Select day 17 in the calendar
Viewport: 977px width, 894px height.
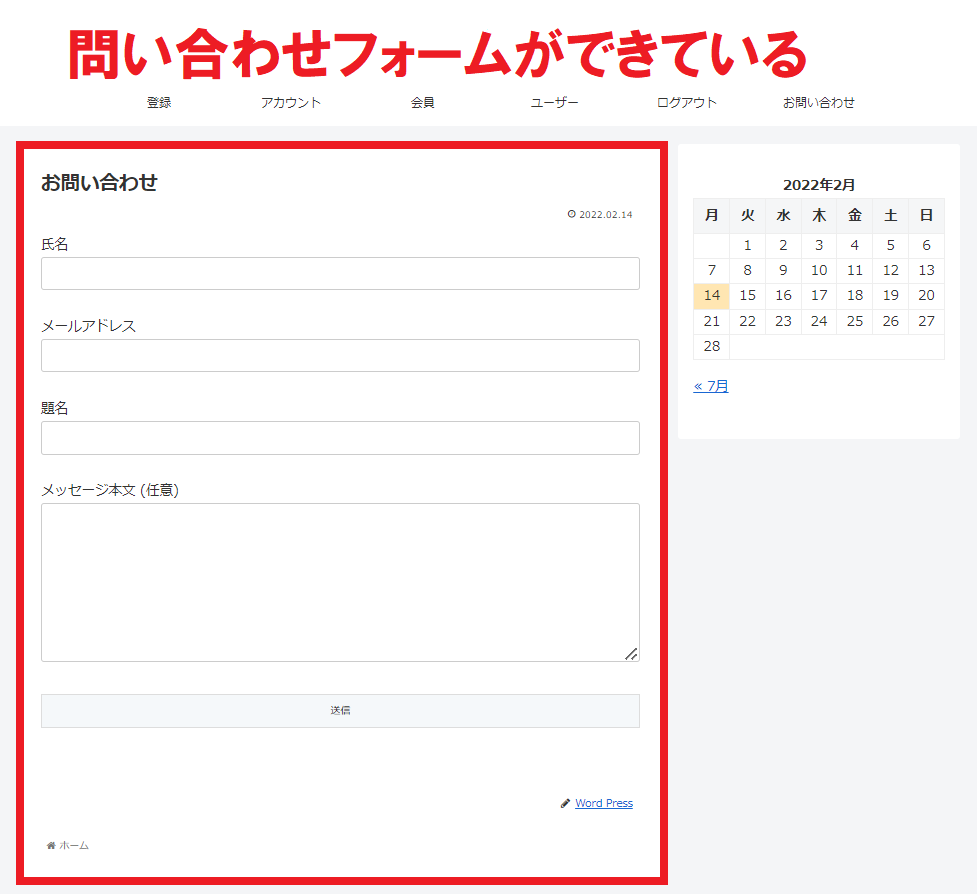point(819,296)
